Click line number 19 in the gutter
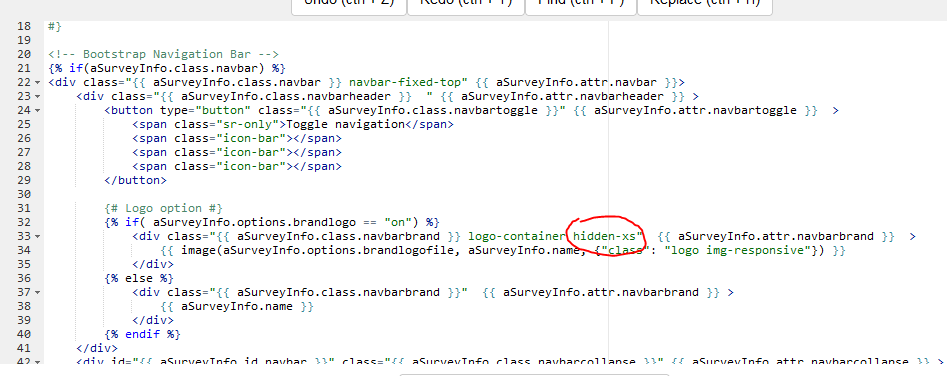The height and width of the screenshot is (376, 947). (24, 40)
